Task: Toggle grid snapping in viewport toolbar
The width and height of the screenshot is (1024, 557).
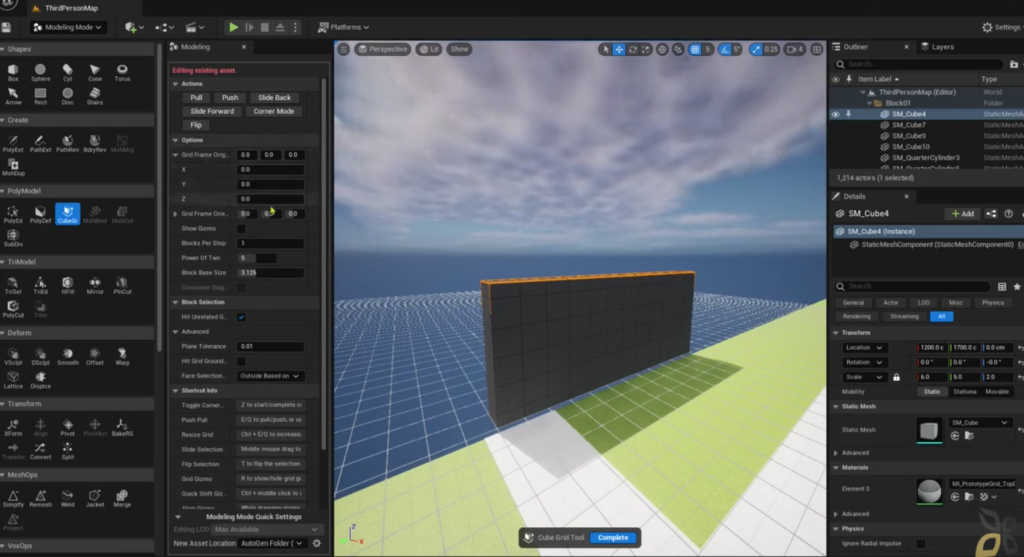Action: point(695,49)
